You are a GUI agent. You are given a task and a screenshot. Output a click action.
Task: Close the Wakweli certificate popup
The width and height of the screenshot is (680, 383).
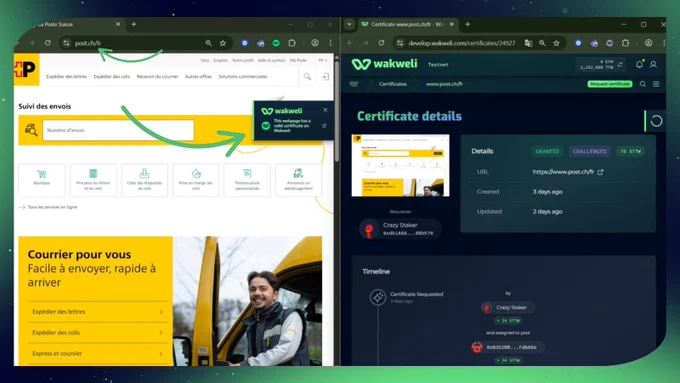(325, 110)
